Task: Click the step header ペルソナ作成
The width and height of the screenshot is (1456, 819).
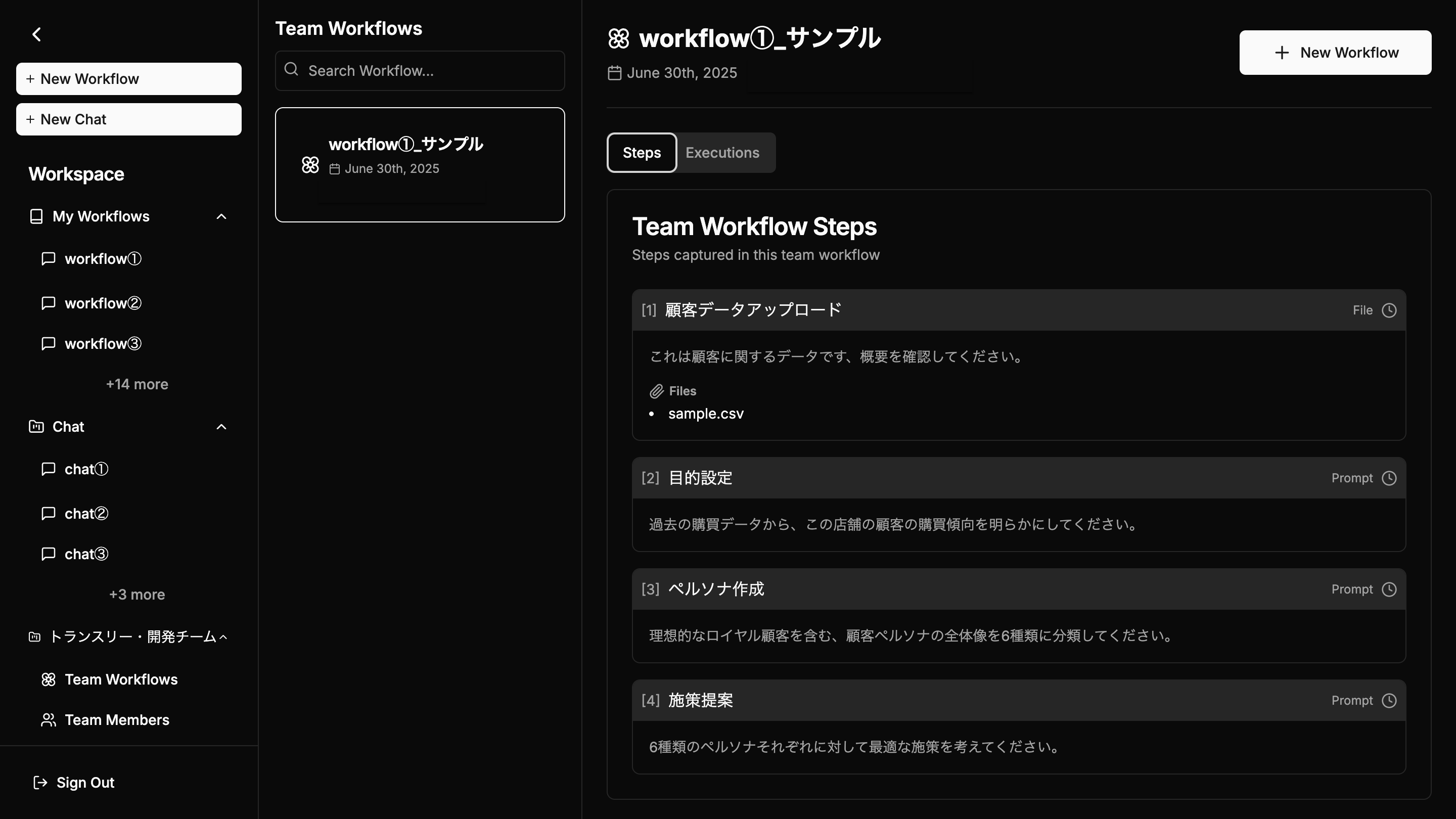Action: [1019, 589]
